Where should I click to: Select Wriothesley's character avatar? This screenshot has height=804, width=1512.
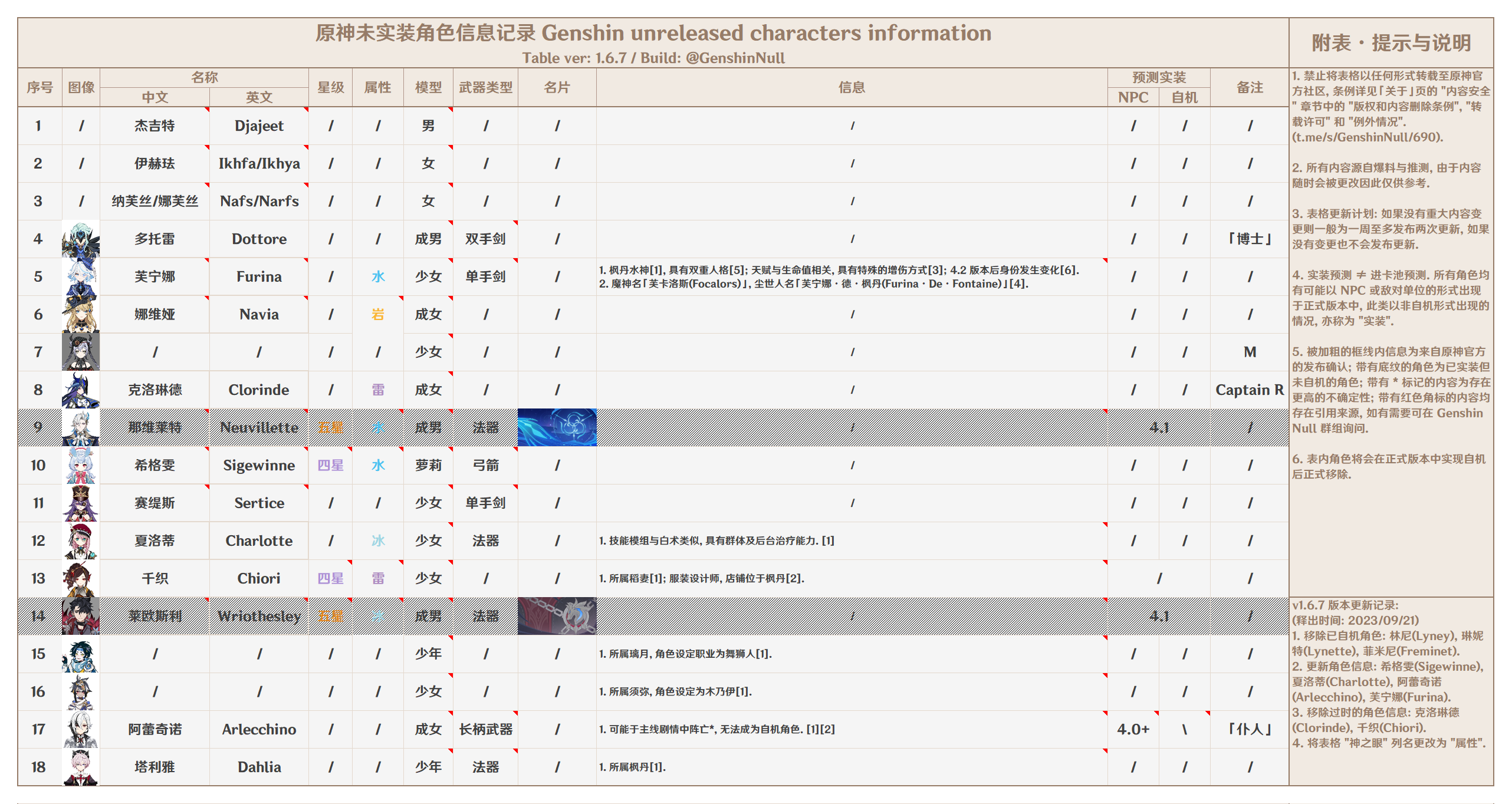81,616
